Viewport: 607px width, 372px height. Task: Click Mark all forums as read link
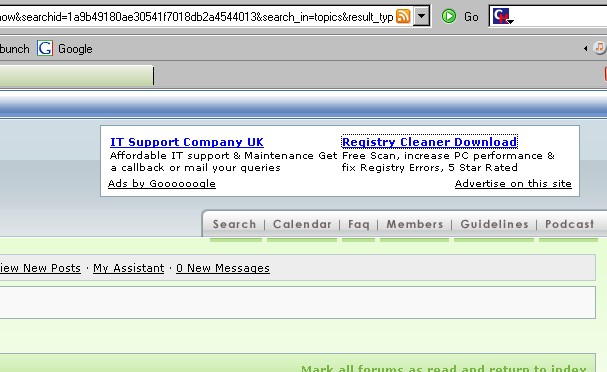coord(444,368)
